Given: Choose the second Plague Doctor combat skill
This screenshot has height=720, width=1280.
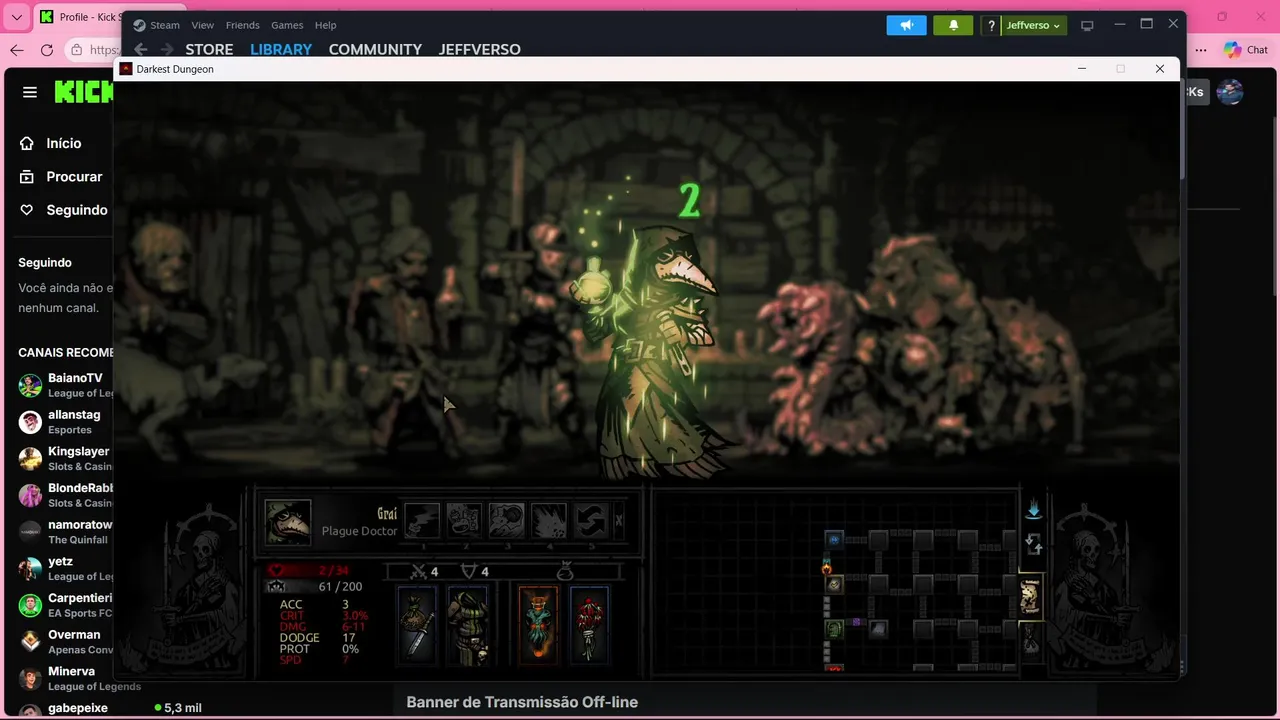Looking at the screenshot, I should pos(464,520).
